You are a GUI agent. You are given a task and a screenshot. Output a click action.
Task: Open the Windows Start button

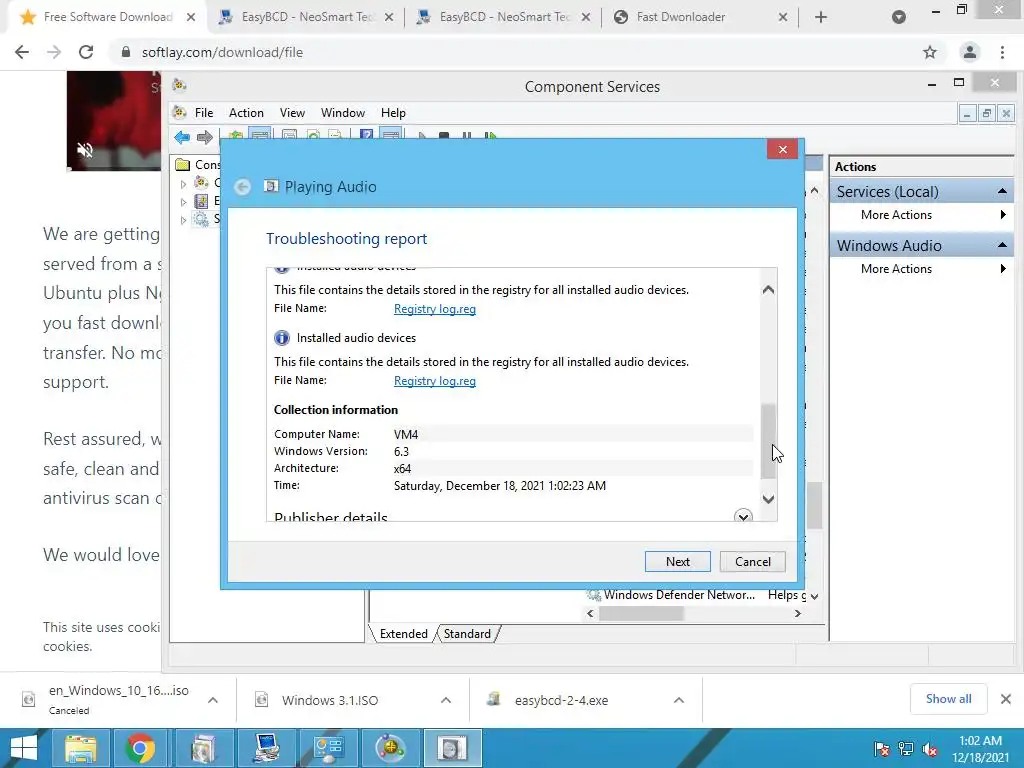click(x=24, y=748)
